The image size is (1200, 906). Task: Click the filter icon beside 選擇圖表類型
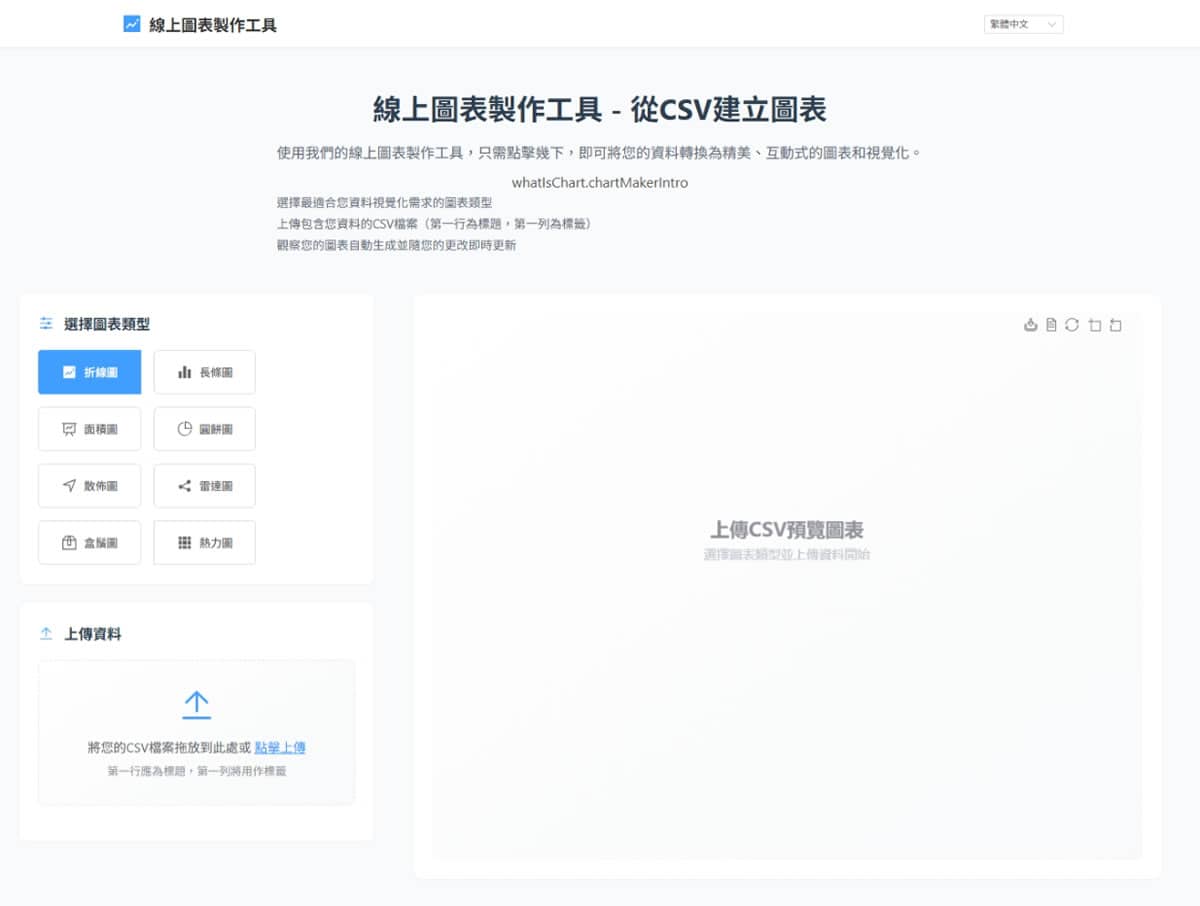click(x=45, y=323)
